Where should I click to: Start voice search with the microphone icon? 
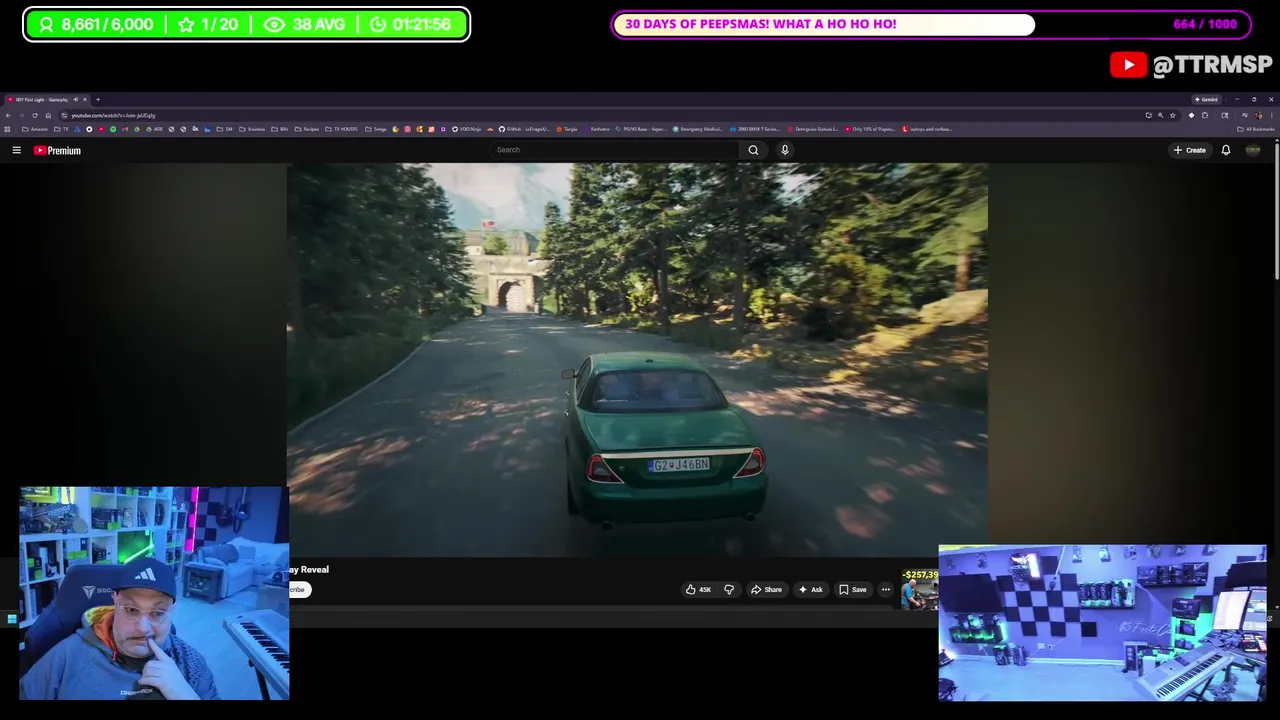(785, 150)
